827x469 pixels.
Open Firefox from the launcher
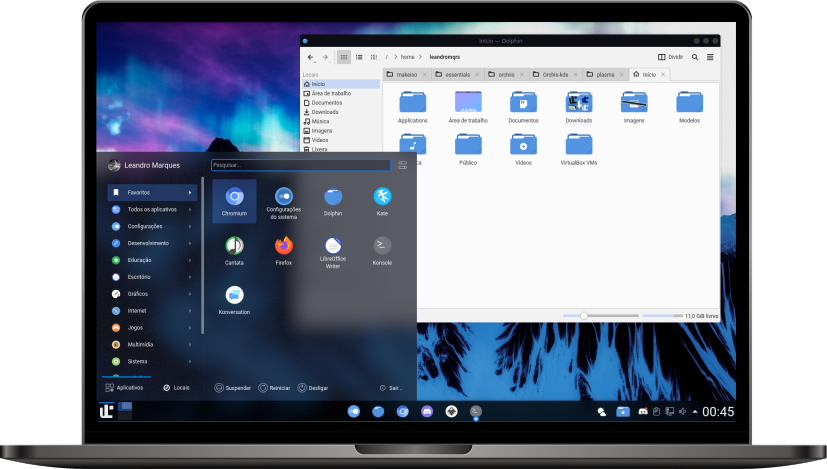(x=284, y=250)
